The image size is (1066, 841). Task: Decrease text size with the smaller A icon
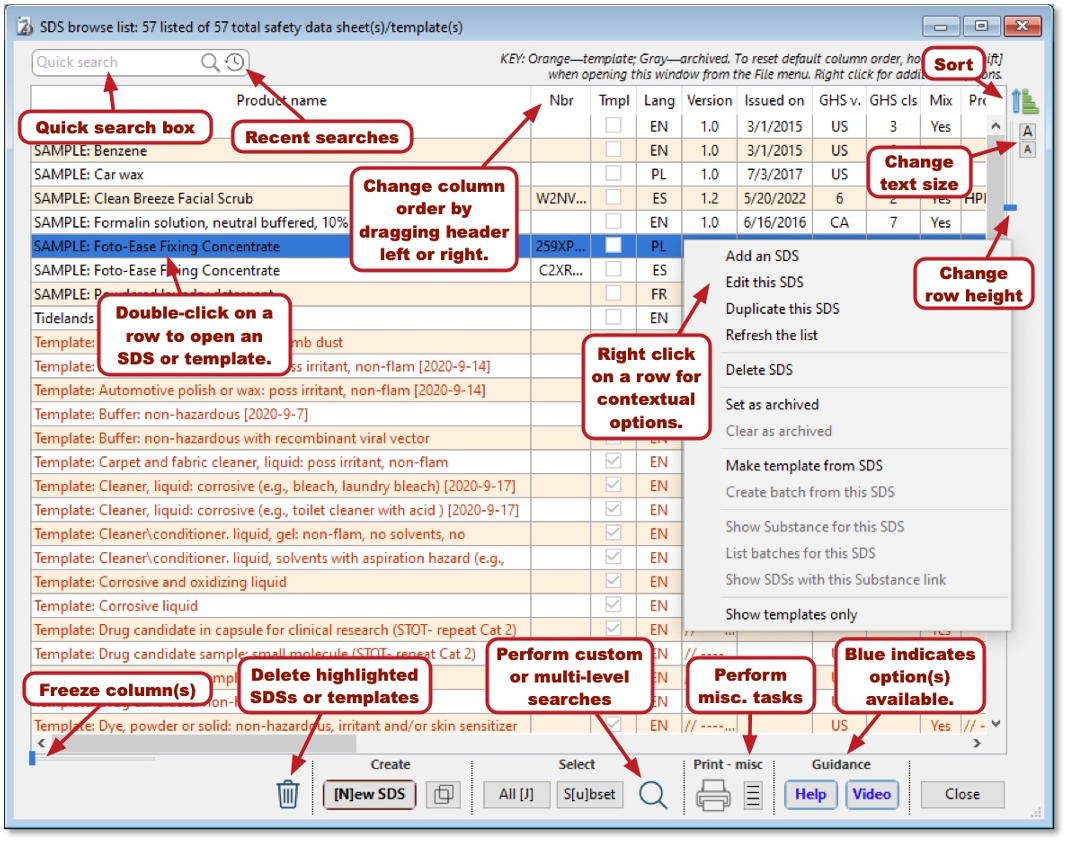click(1027, 150)
